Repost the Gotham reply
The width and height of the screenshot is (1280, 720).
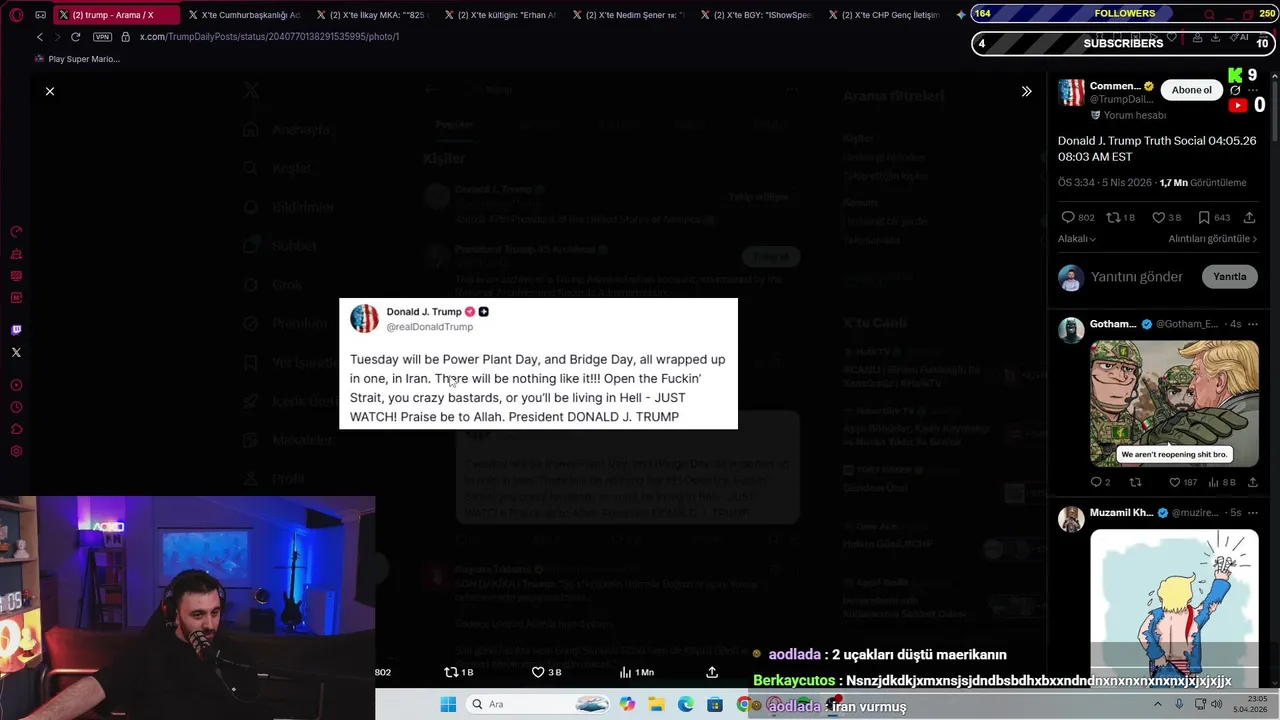[1135, 482]
